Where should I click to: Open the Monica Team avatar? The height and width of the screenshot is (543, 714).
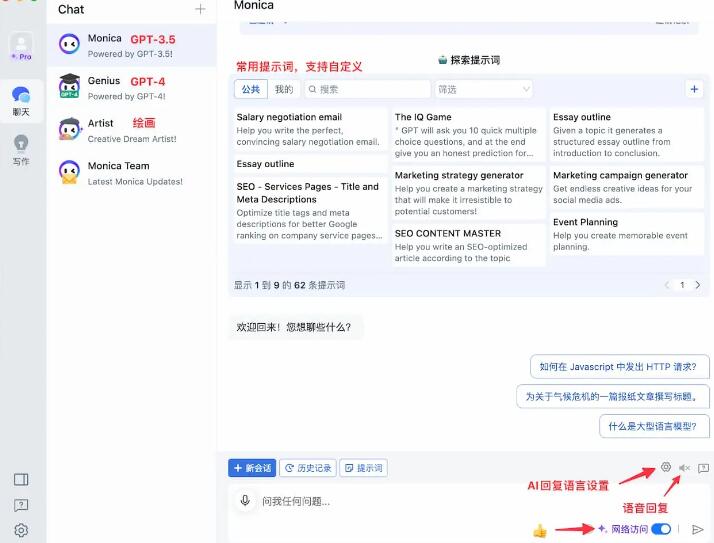[x=69, y=172]
